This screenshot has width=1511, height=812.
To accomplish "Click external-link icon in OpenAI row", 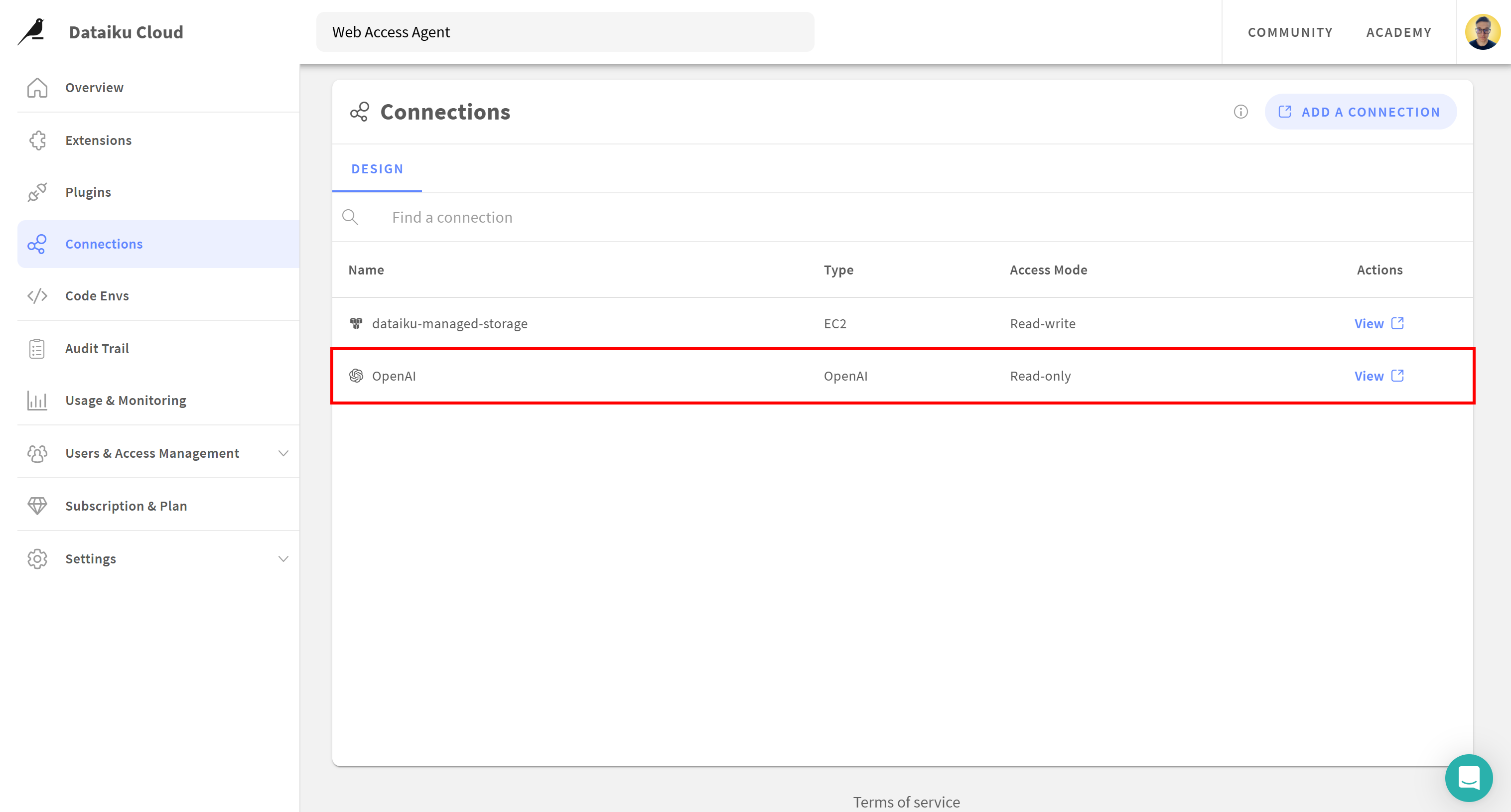I will (x=1397, y=376).
